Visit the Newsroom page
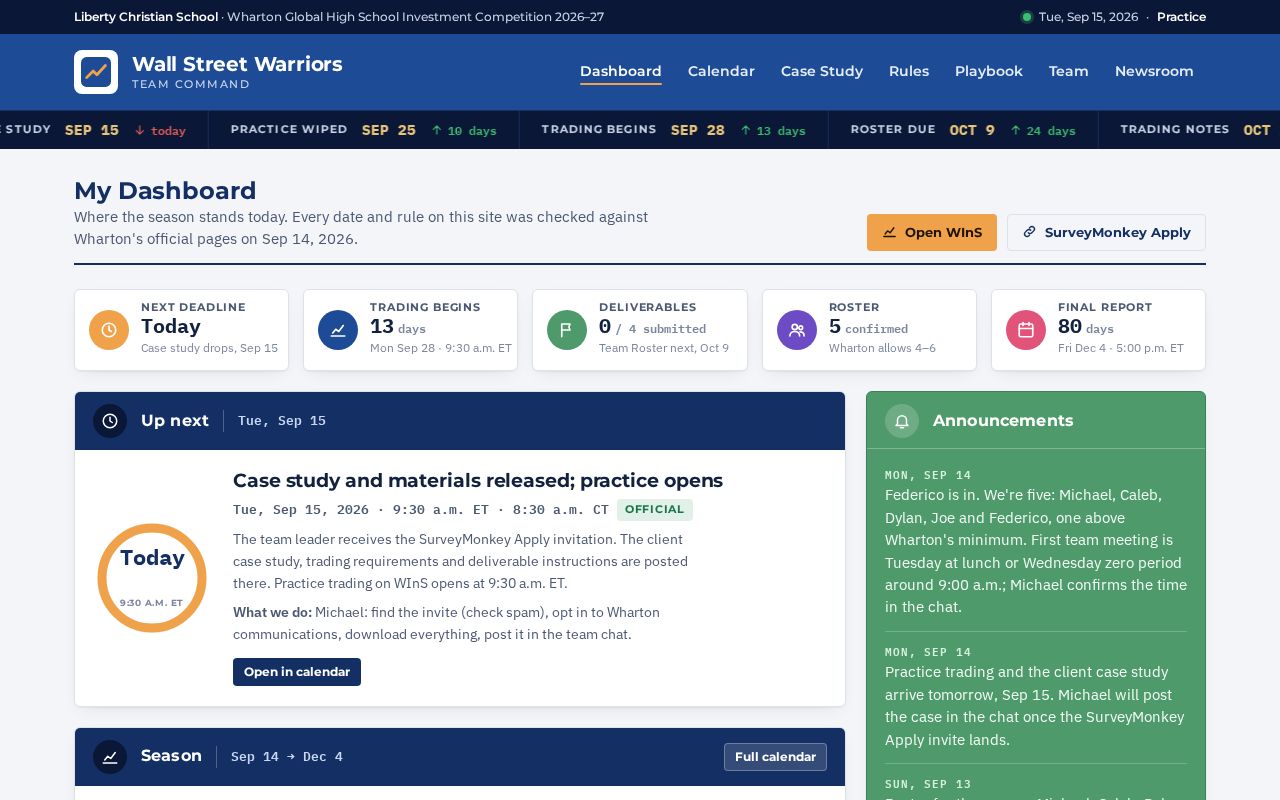The height and width of the screenshot is (800, 1280). tap(1154, 71)
